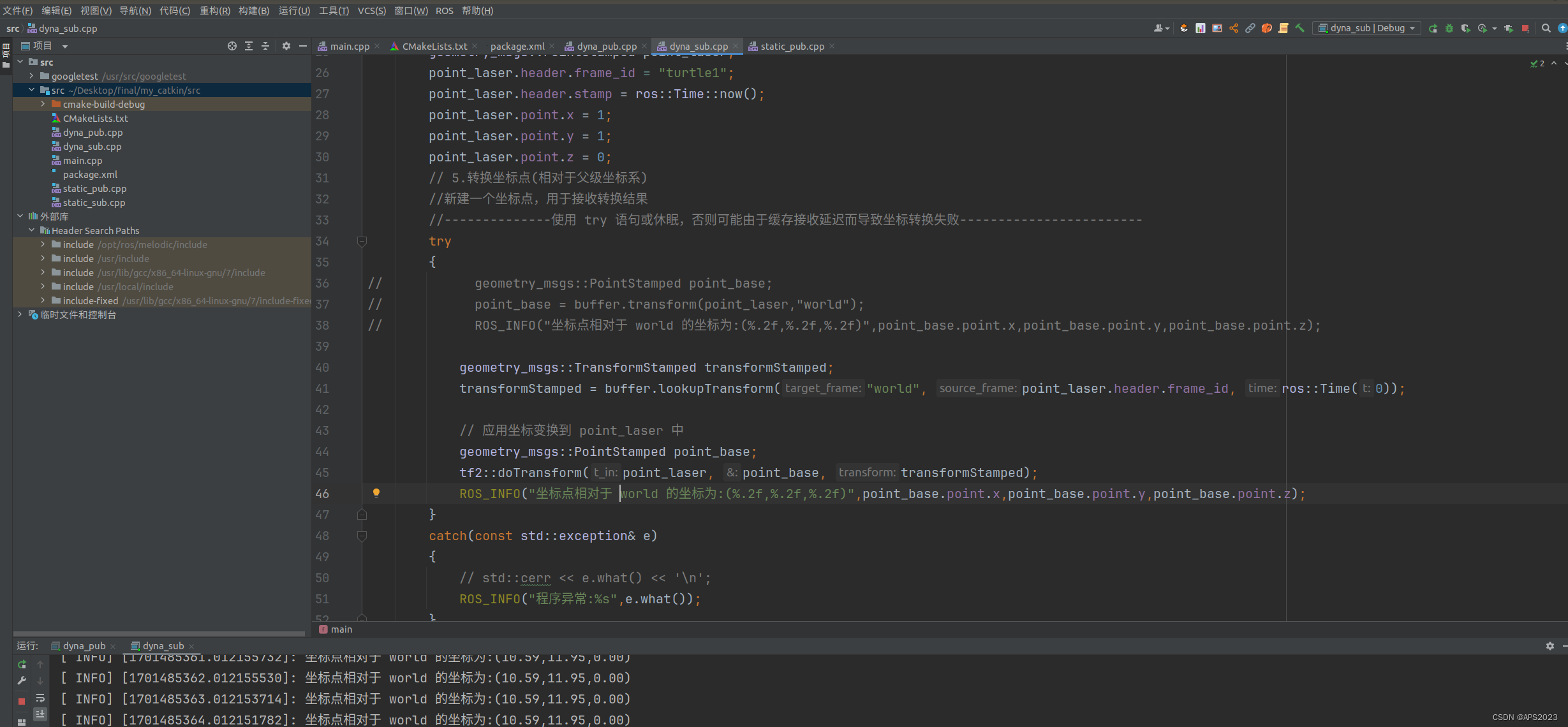The height and width of the screenshot is (727, 1568).
Task: Open static_sub.cpp in the project tree
Action: coord(94,202)
